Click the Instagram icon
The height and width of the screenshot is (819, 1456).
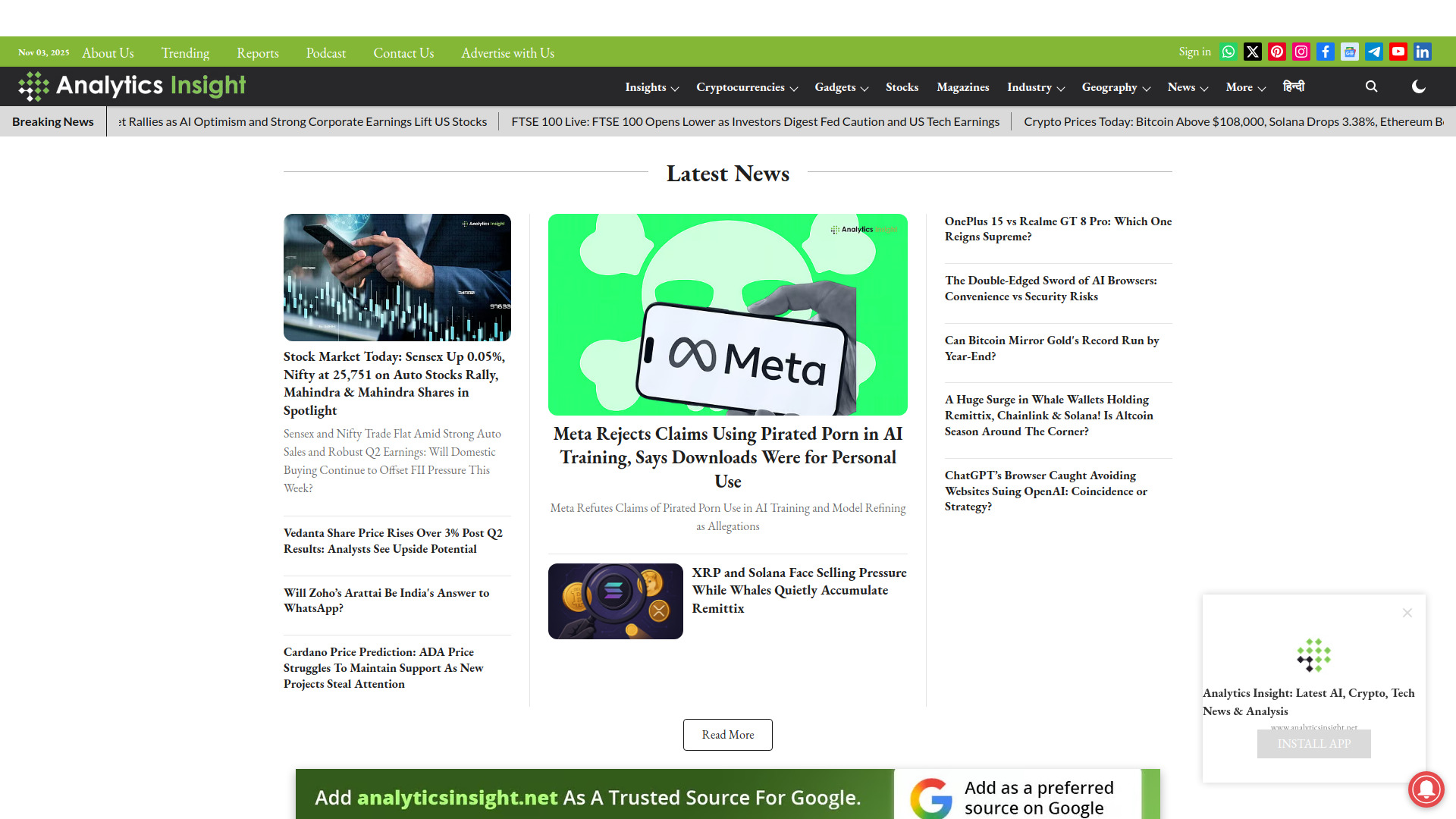(1301, 52)
